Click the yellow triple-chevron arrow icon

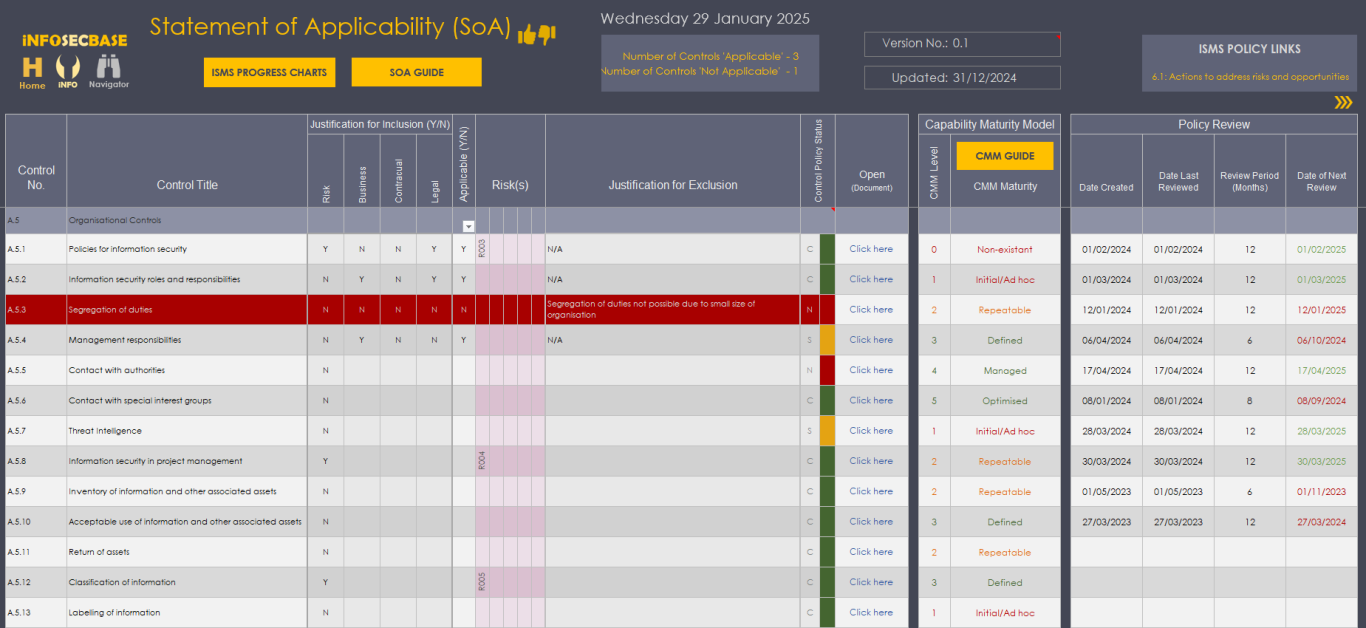pos(1343,102)
